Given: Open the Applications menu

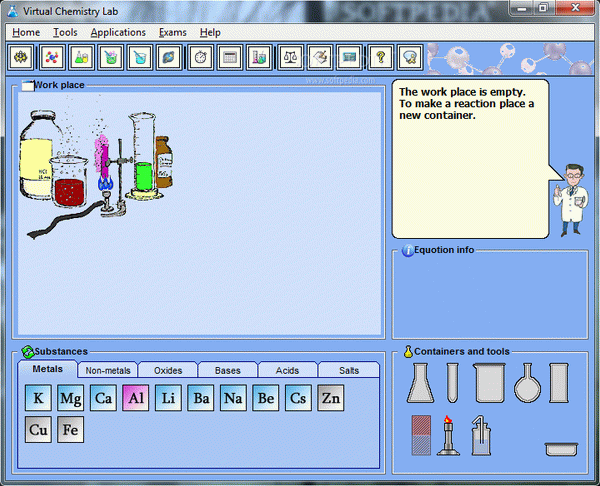Looking at the screenshot, I should pos(118,33).
